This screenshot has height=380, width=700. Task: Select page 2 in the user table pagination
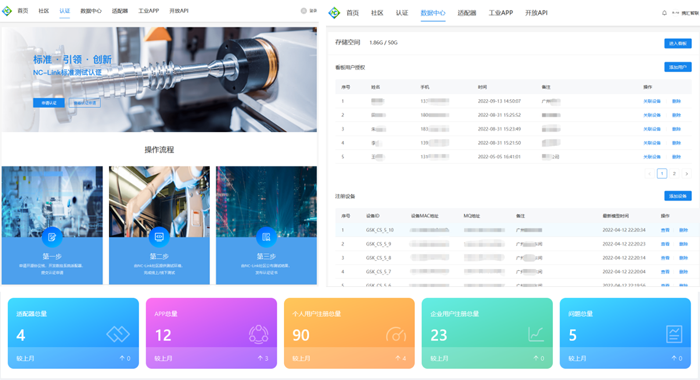[674, 173]
